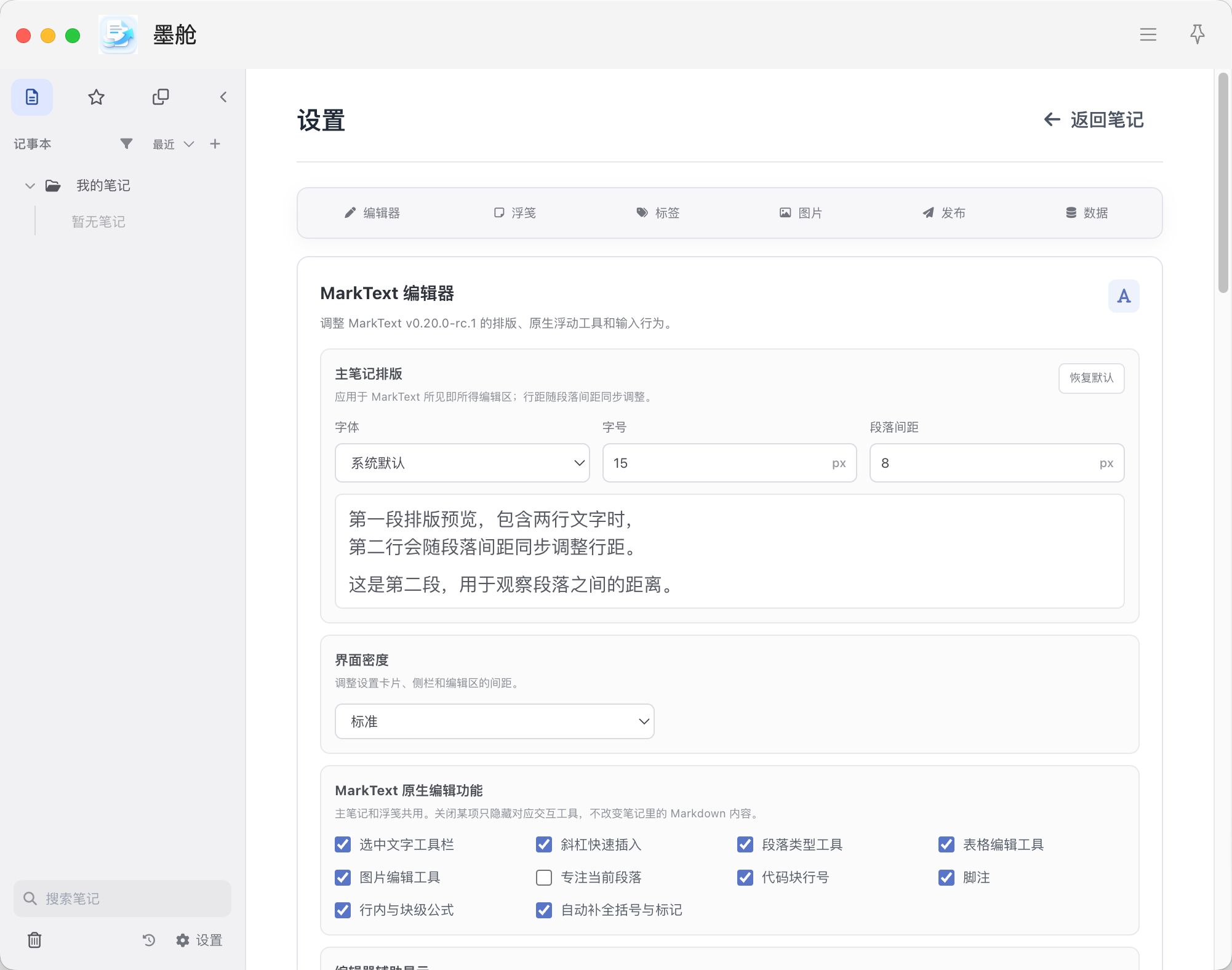Image resolution: width=1232 pixels, height=970 pixels.
Task: Click the 恢复默认 button
Action: (x=1092, y=378)
